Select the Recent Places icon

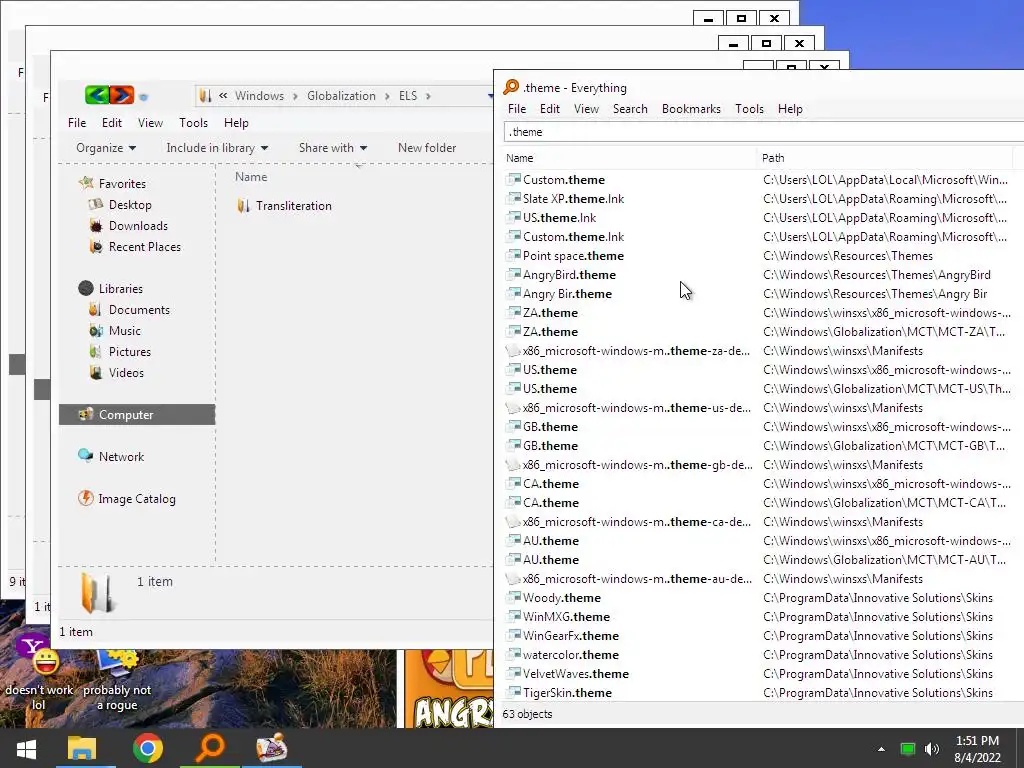point(96,247)
